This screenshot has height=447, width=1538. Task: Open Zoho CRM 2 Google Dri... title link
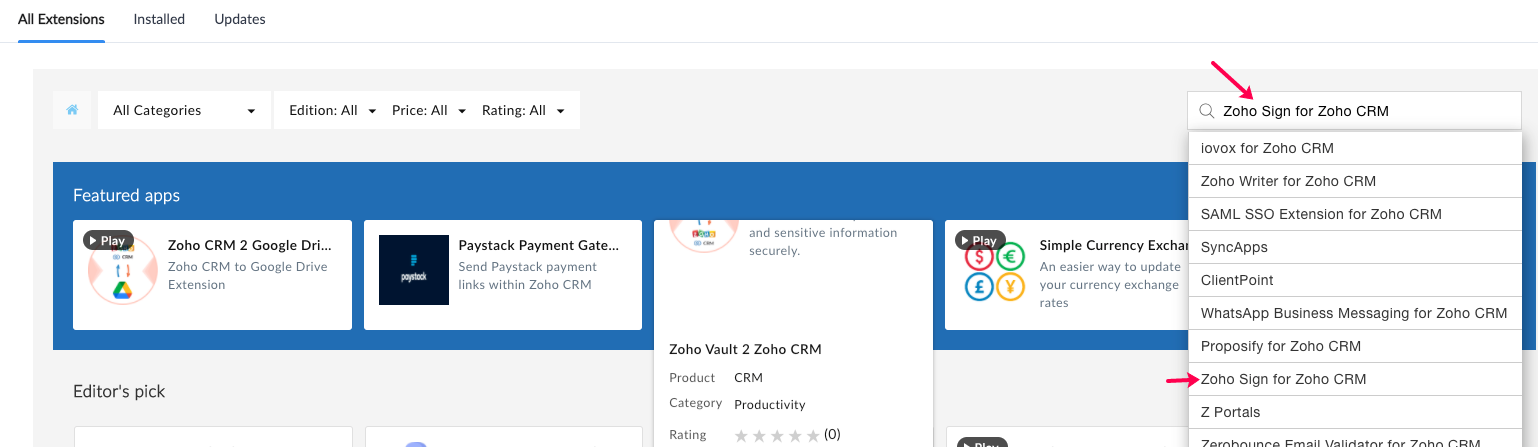point(250,245)
